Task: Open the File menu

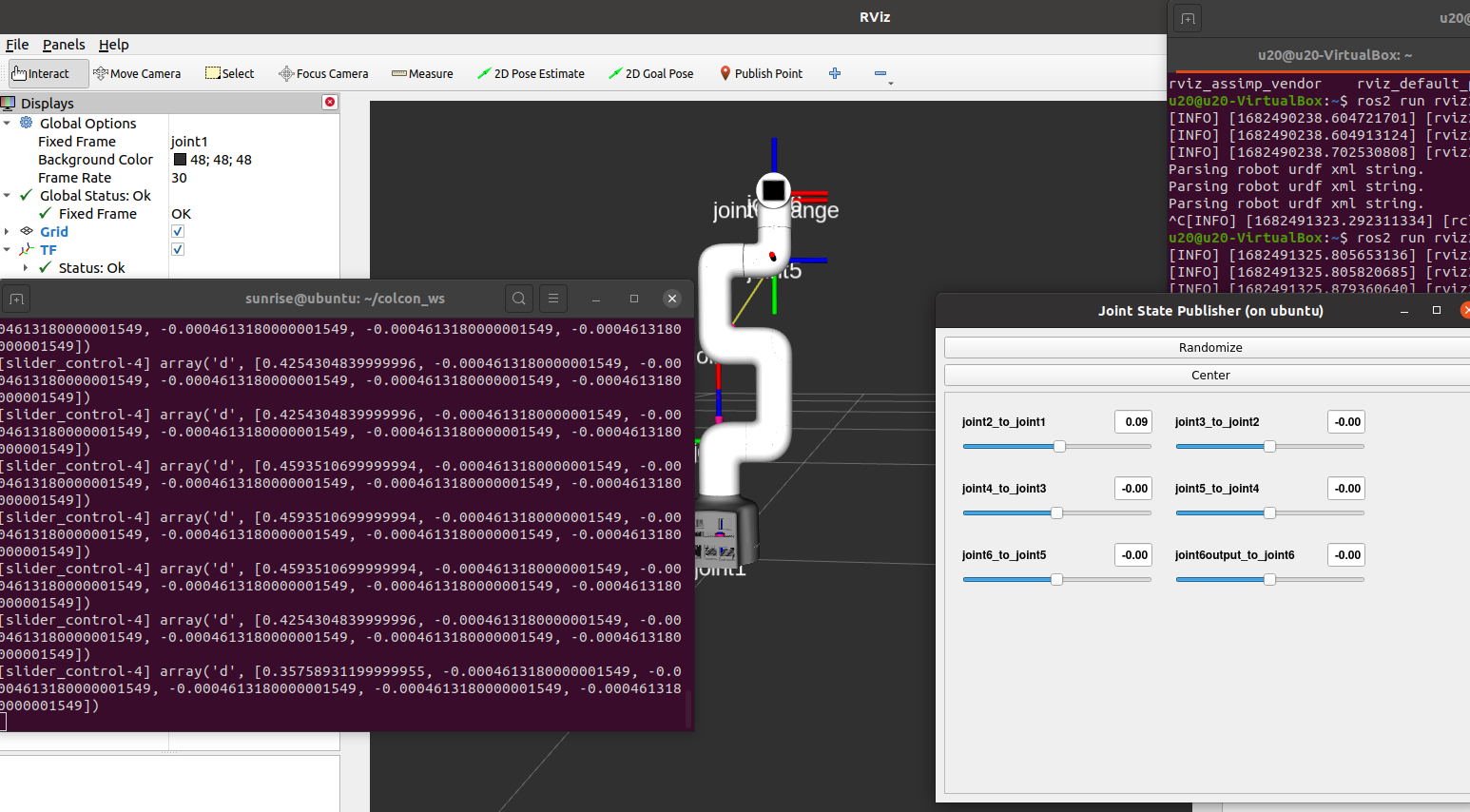Action: click(x=17, y=45)
